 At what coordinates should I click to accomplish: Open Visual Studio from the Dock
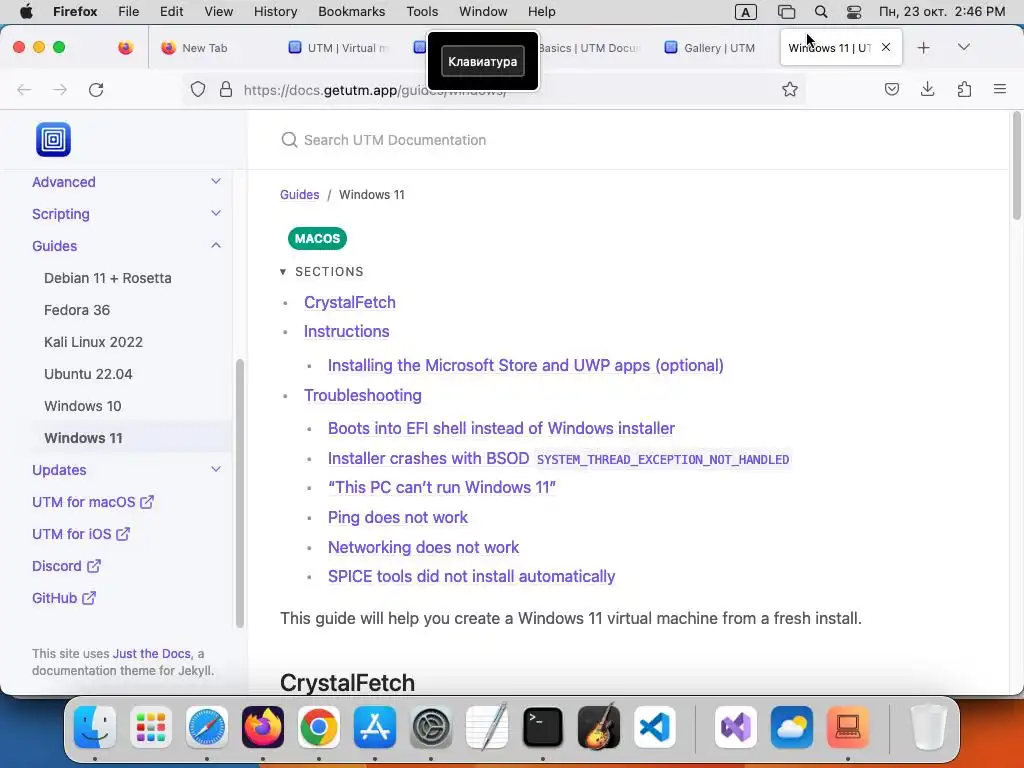point(736,727)
